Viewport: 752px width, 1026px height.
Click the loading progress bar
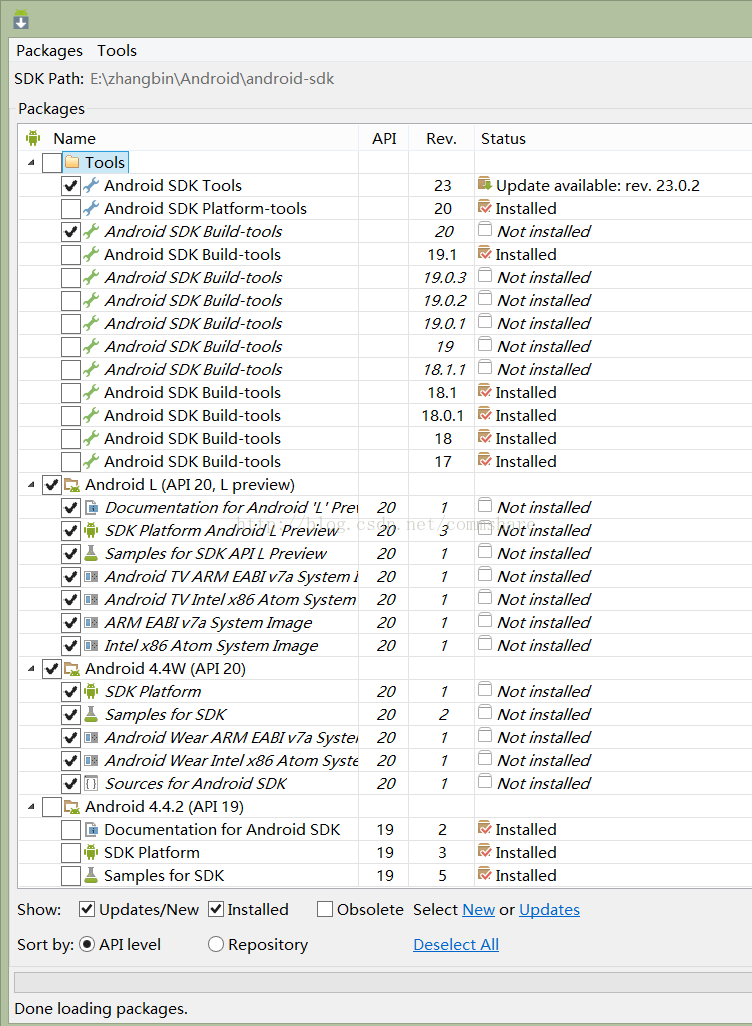(x=383, y=982)
